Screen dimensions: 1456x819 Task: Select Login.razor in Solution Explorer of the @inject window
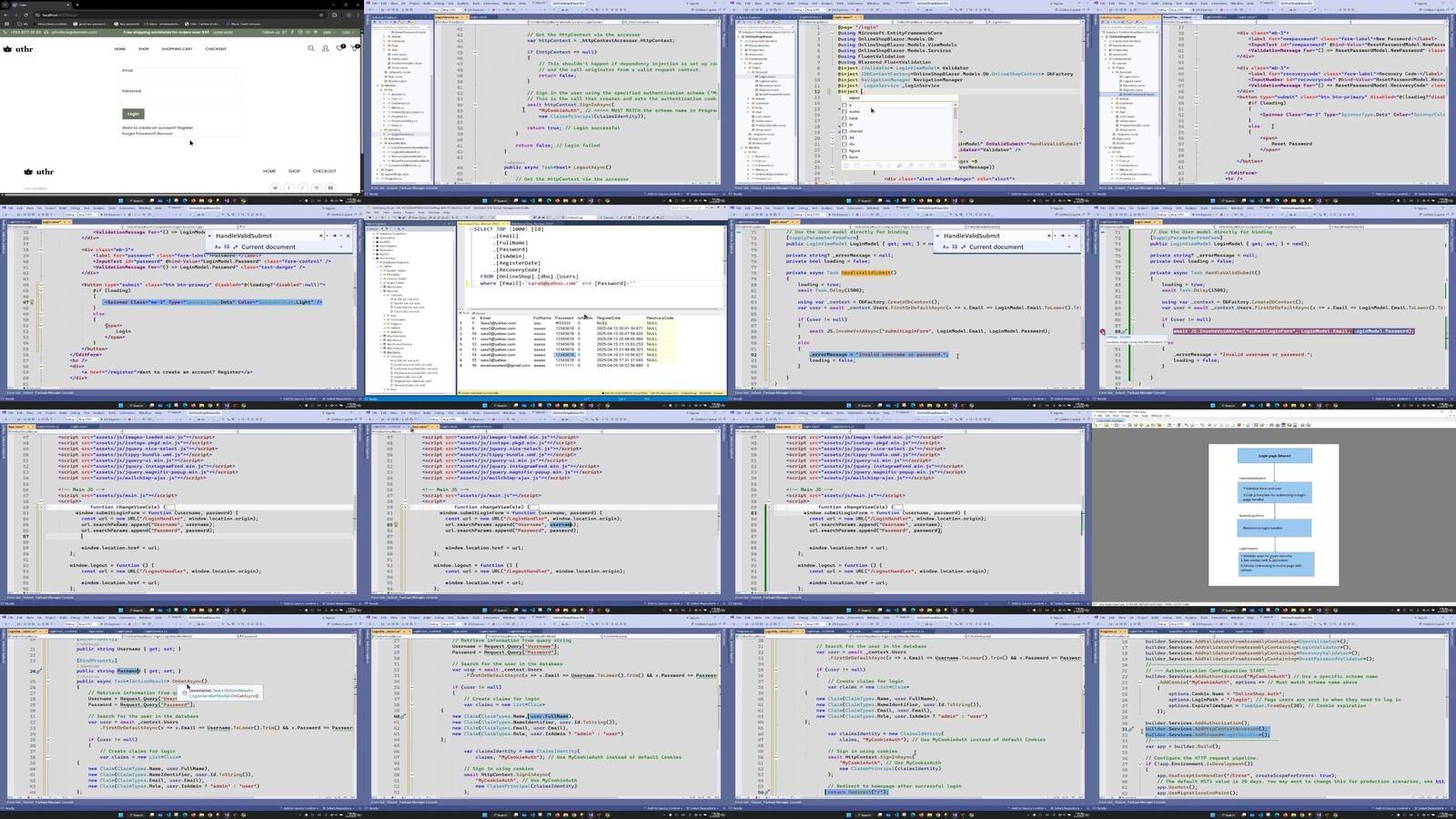767,76
